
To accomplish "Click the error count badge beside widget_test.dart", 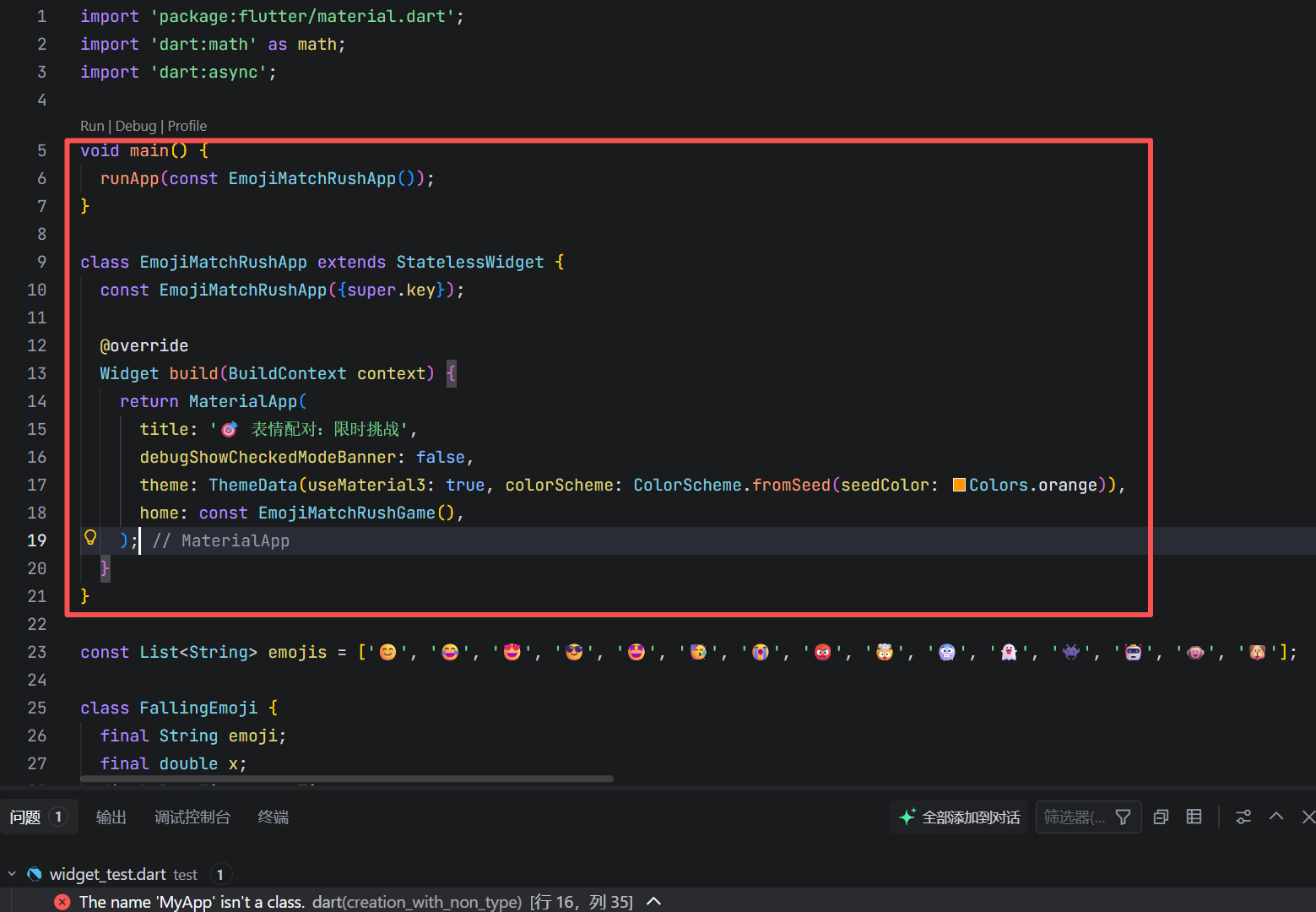I will (219, 874).
